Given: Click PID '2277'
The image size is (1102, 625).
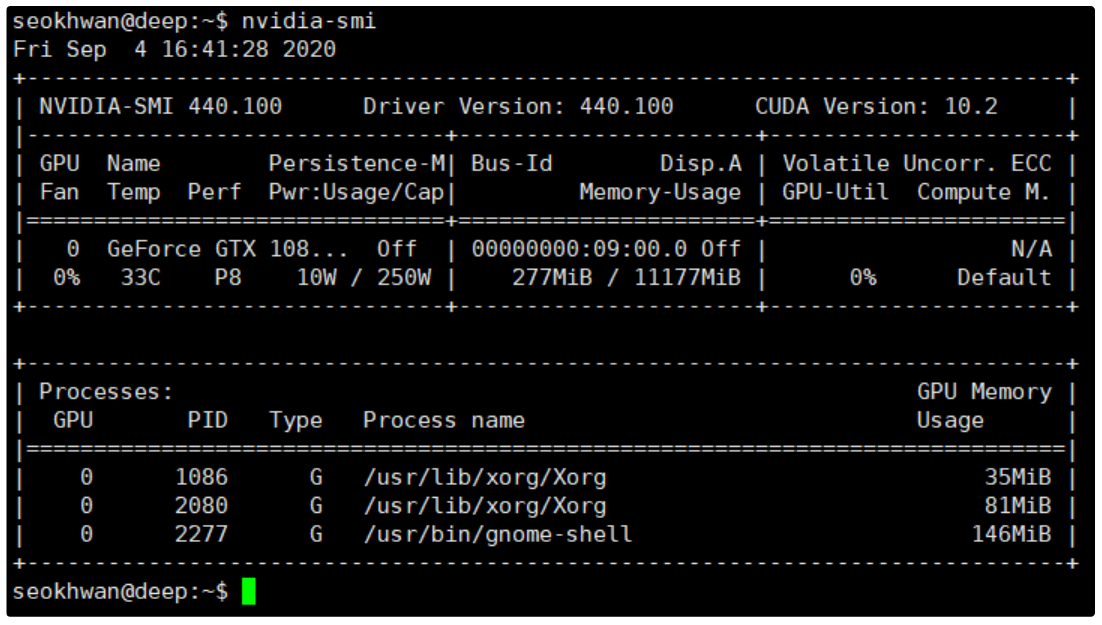Looking at the screenshot, I should 201,534.
